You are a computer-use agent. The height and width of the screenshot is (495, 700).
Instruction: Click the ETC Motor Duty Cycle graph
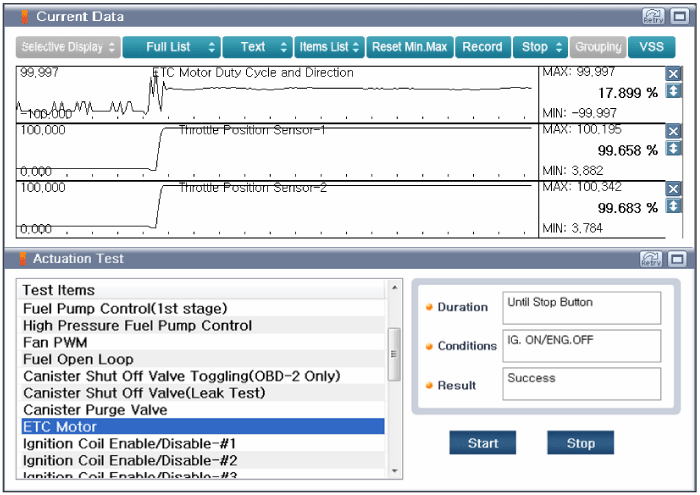point(277,95)
